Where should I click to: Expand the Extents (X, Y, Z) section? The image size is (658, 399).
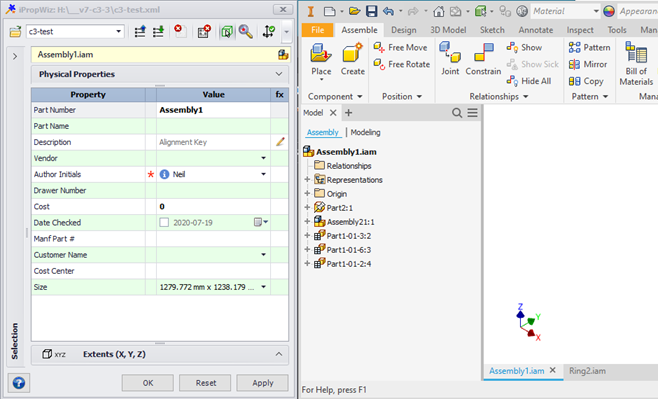[x=279, y=354]
